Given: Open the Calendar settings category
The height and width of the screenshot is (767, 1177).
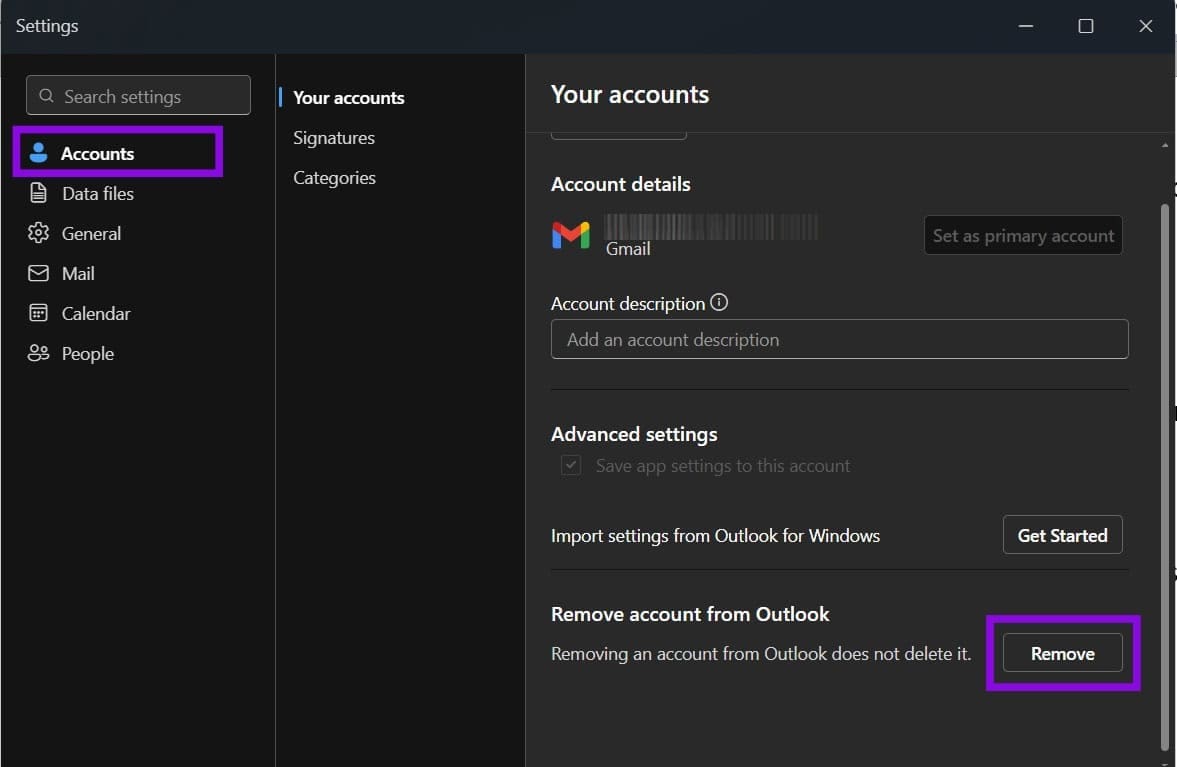Looking at the screenshot, I should tap(95, 314).
